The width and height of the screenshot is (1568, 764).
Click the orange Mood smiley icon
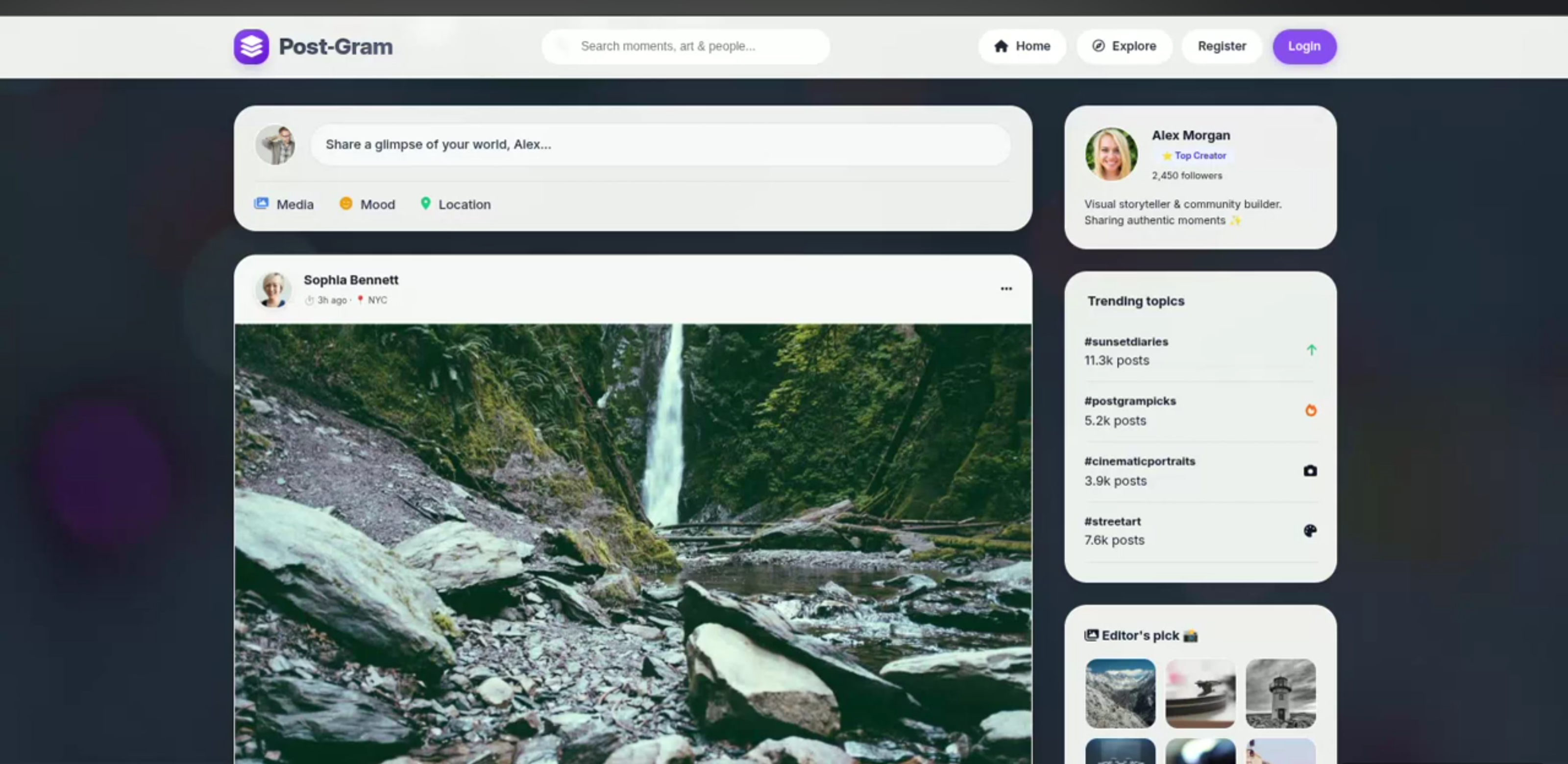tap(346, 203)
